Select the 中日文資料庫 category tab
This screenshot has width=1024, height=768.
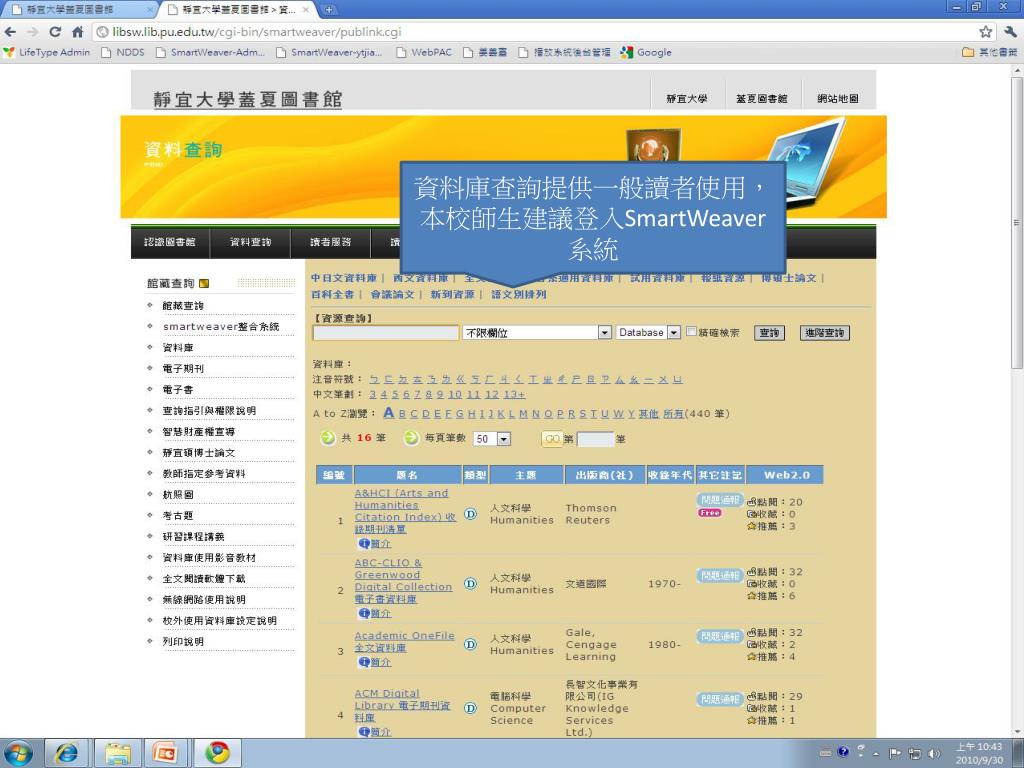click(x=344, y=278)
